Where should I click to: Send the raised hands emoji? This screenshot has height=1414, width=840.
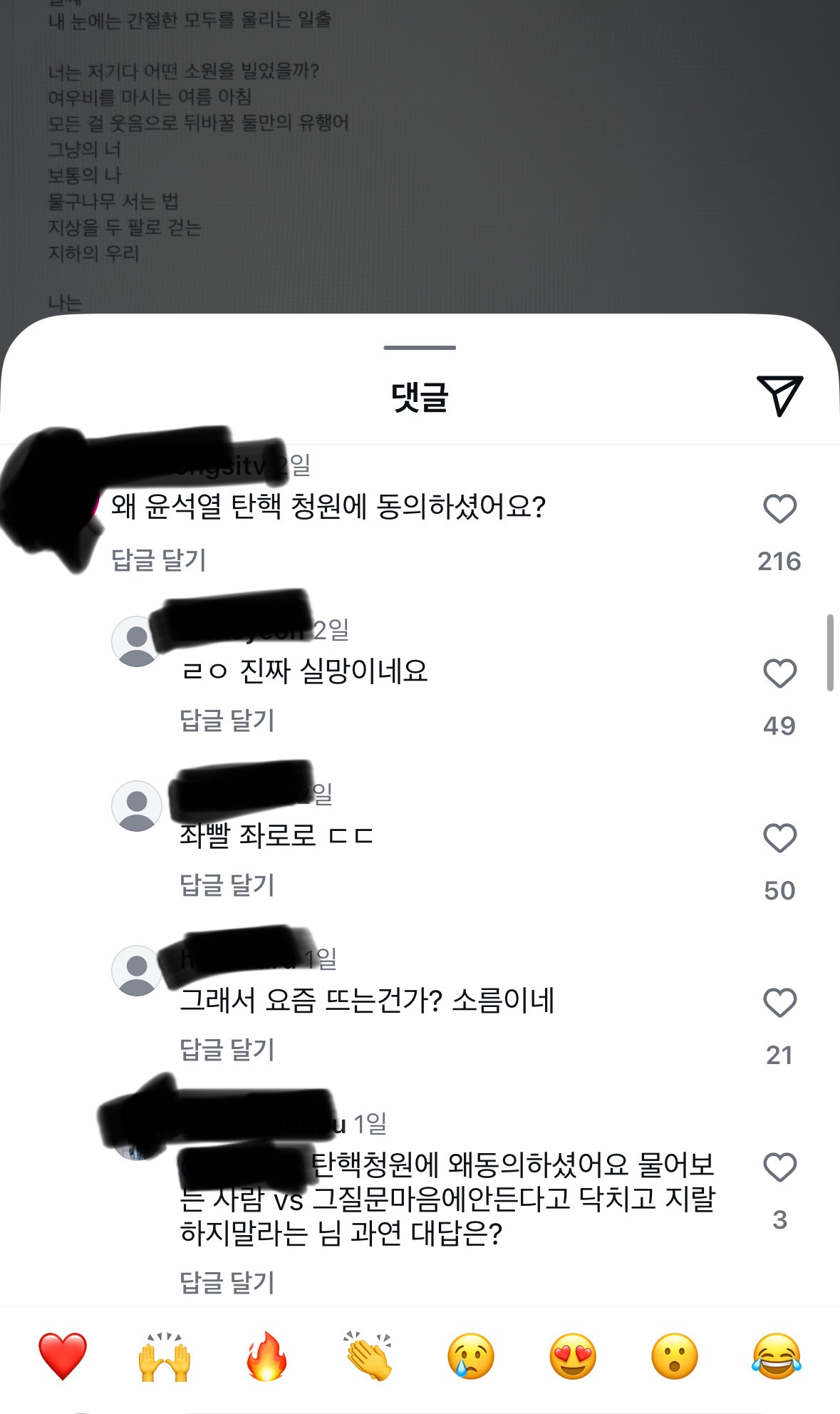165,1356
